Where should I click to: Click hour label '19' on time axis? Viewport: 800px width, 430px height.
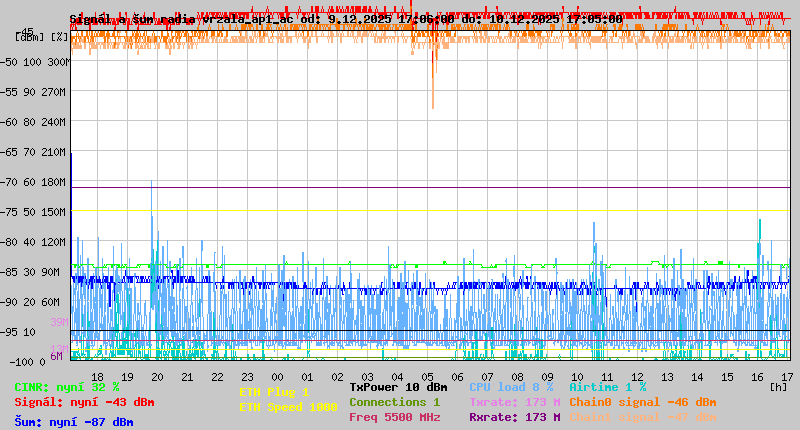pos(127,377)
